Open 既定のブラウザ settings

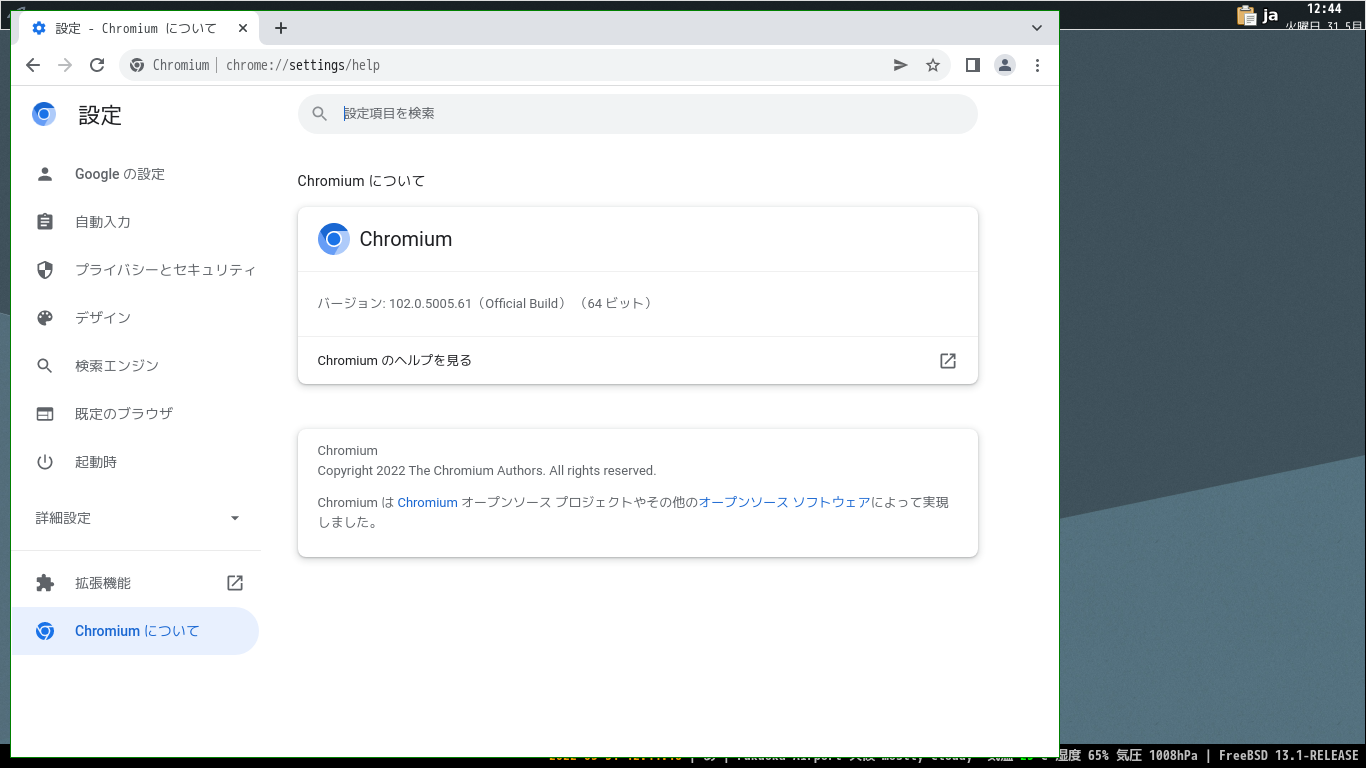pos(135,414)
